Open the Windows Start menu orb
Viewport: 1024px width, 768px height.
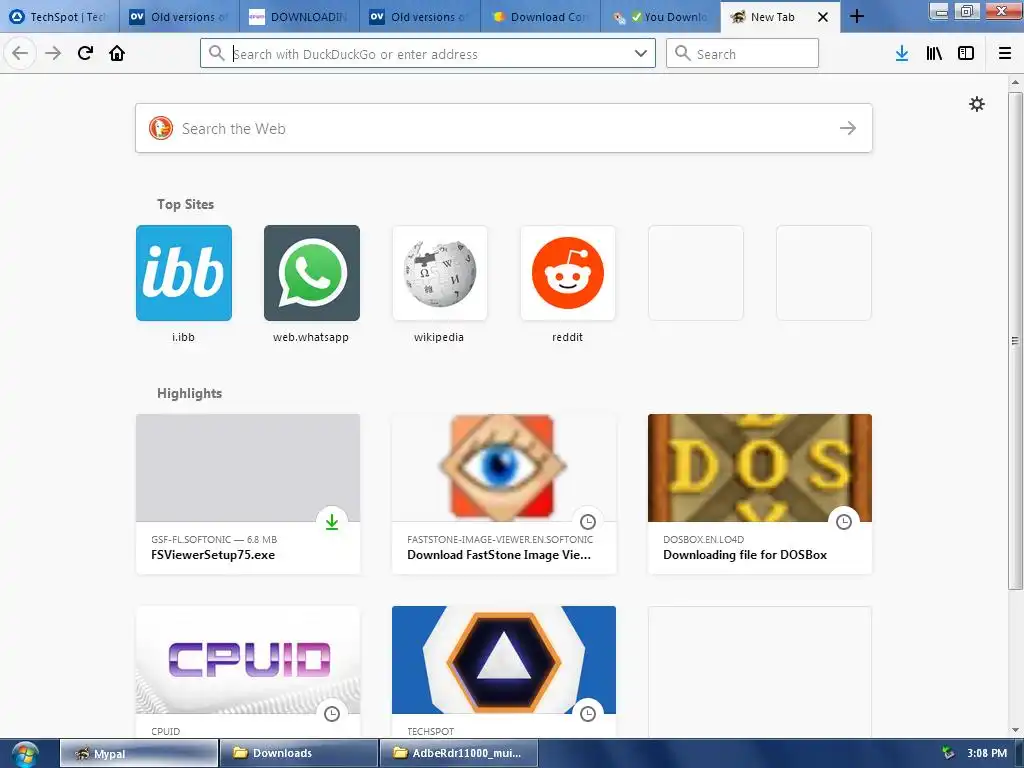click(25, 754)
